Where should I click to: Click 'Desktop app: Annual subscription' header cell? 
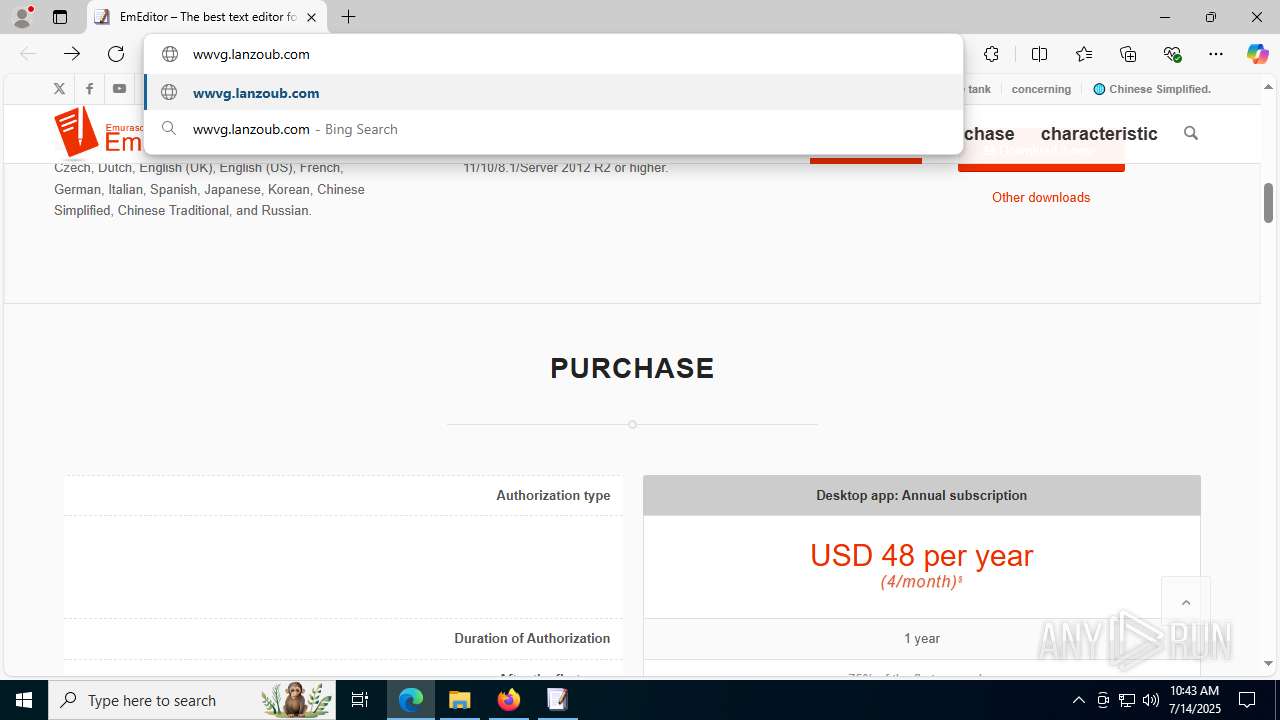click(921, 495)
